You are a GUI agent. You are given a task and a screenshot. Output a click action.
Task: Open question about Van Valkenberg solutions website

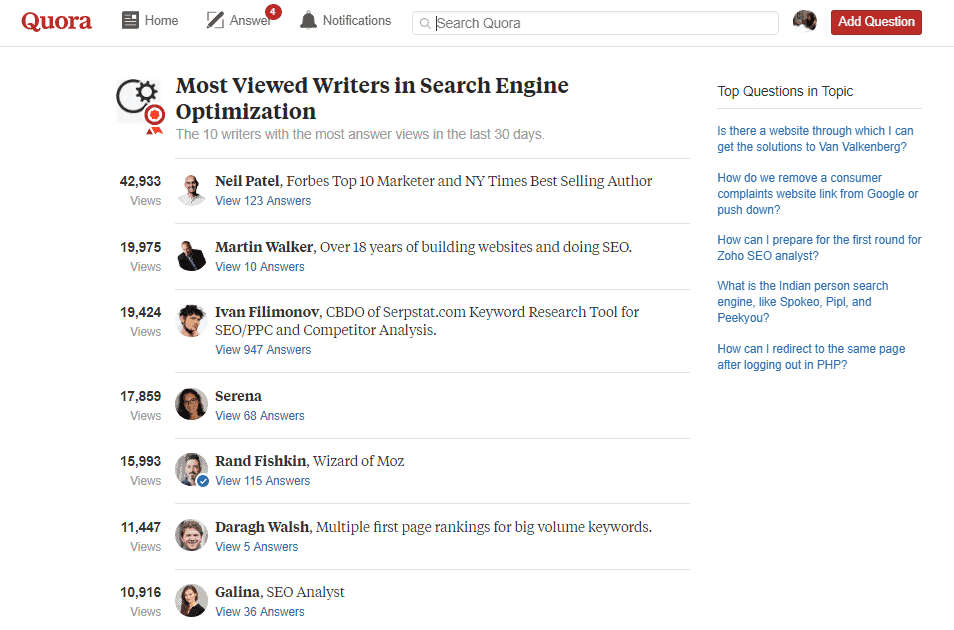click(x=815, y=139)
